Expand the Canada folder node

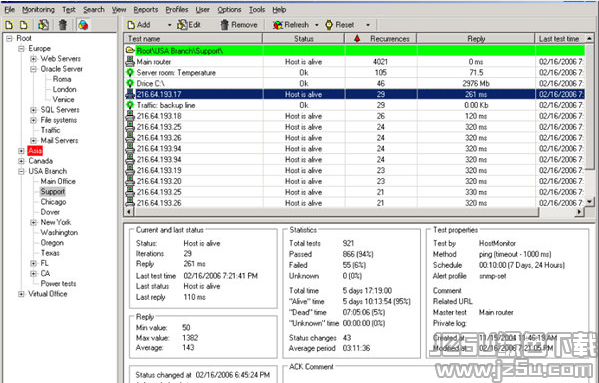pyautogui.click(x=21, y=161)
